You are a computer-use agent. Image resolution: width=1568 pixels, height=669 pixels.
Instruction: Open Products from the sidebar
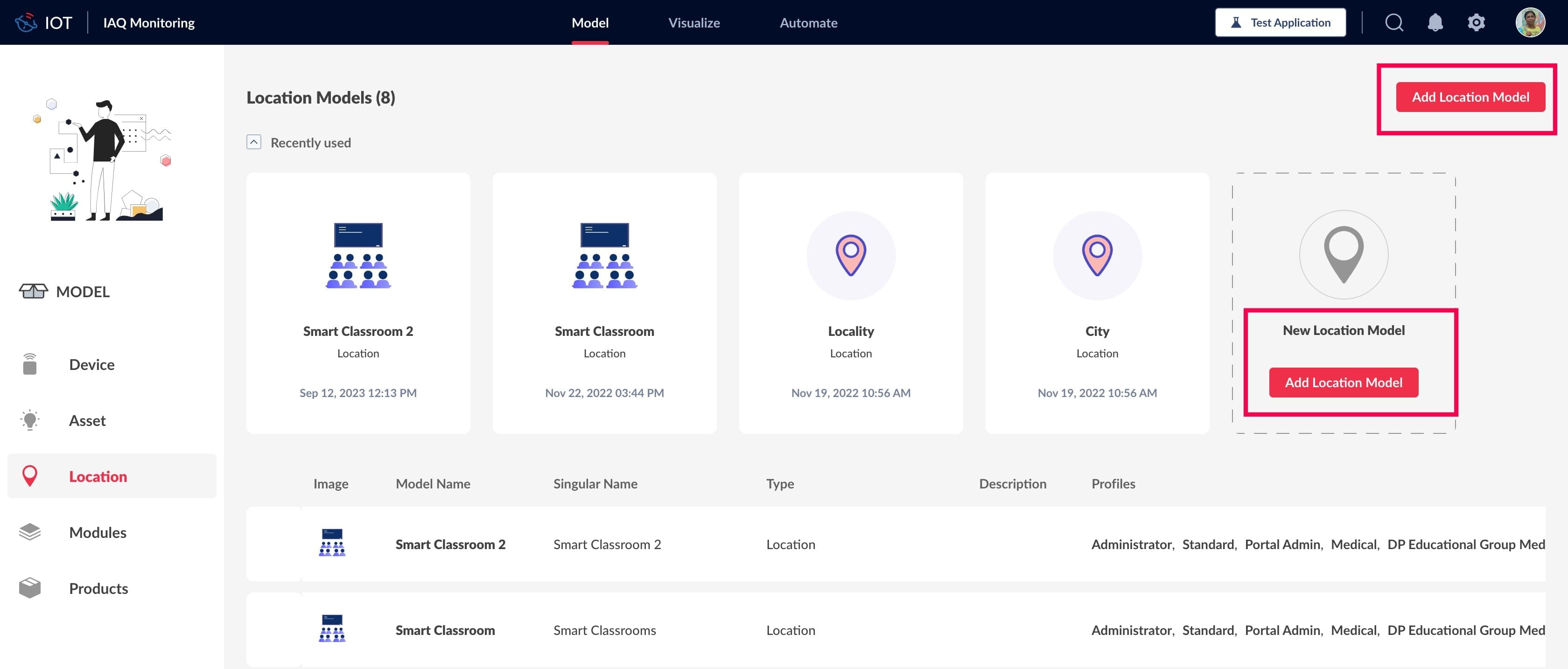pyautogui.click(x=98, y=589)
